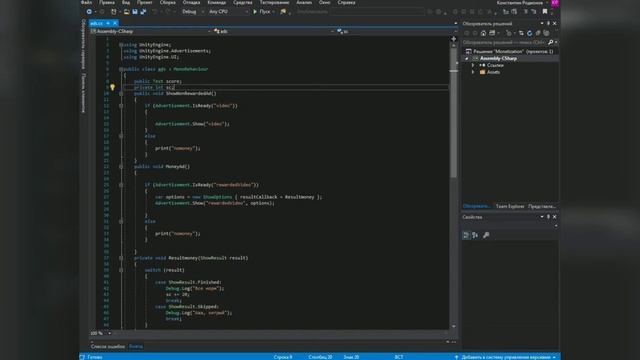
Task: Collapse the MoneyAd method outline
Action: click(121, 167)
